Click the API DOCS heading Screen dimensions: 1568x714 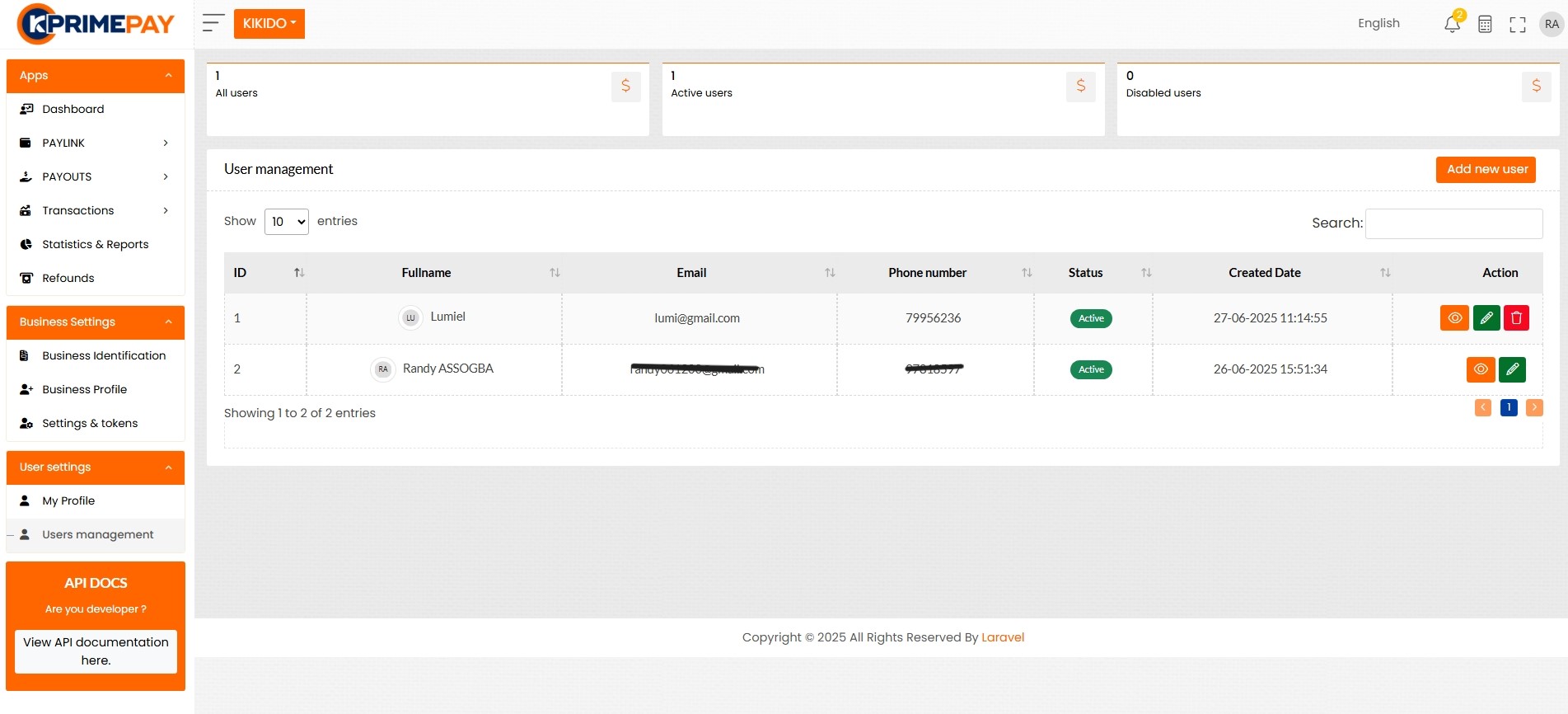tap(96, 583)
